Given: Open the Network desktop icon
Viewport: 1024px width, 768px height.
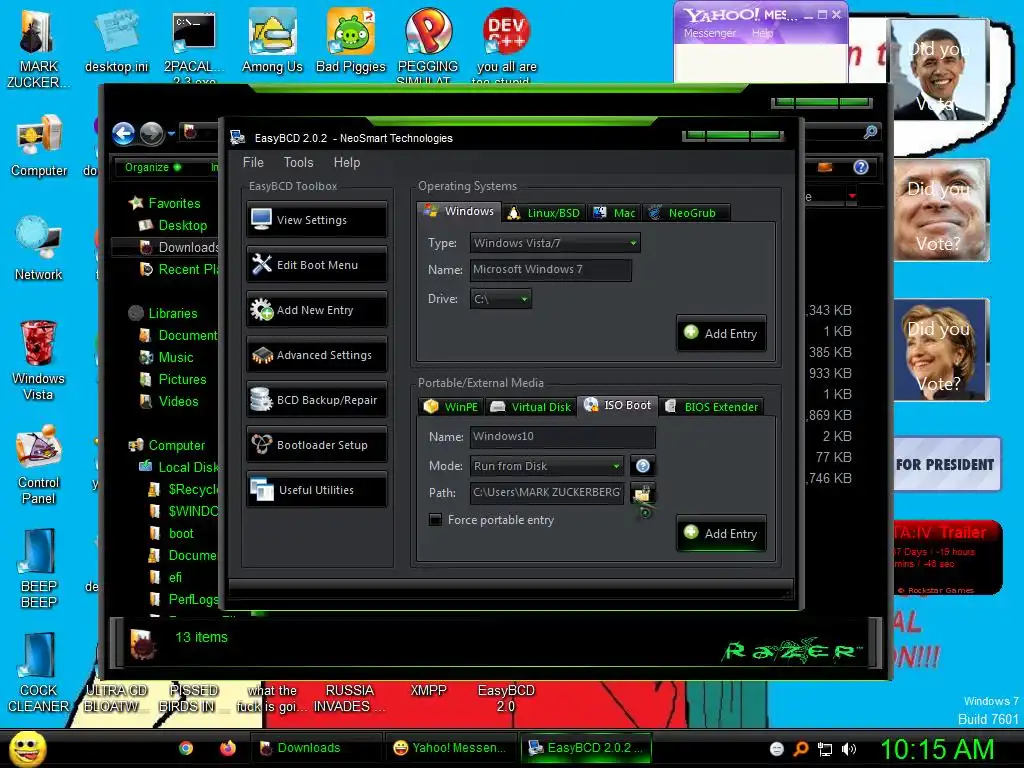Looking at the screenshot, I should (39, 249).
